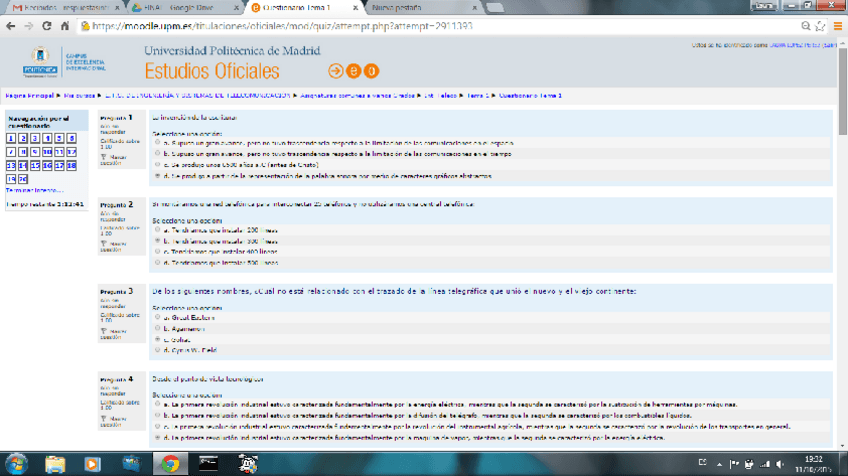The height and width of the screenshot is (476, 848).
Task: Jump to question 20 in quiz navigation
Action: click(x=23, y=179)
